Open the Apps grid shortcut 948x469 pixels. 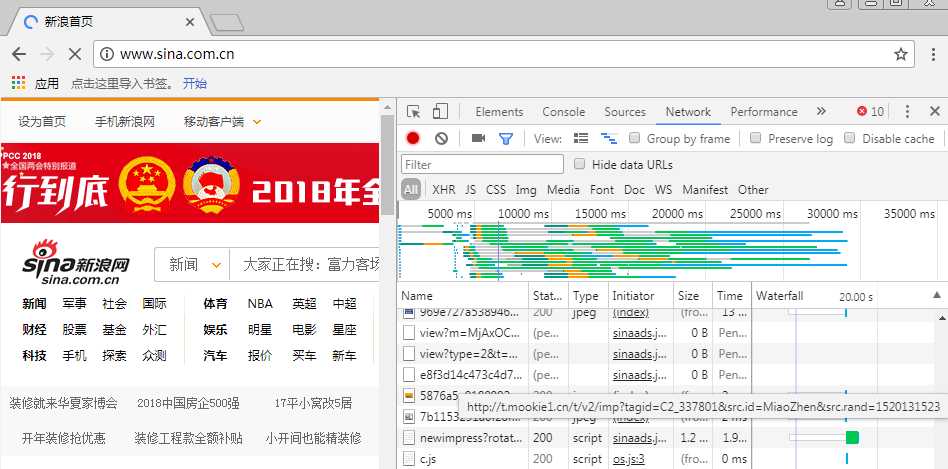point(18,83)
